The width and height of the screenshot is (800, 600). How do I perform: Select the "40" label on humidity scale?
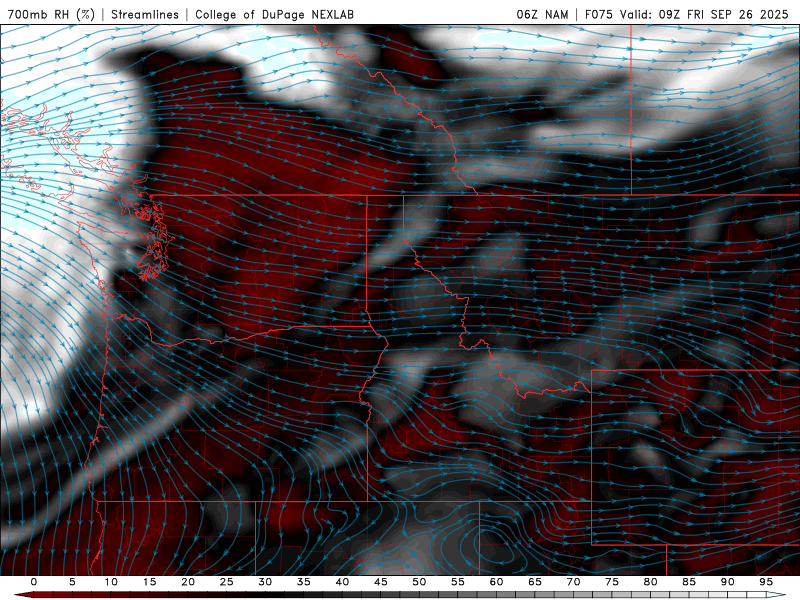(x=342, y=582)
